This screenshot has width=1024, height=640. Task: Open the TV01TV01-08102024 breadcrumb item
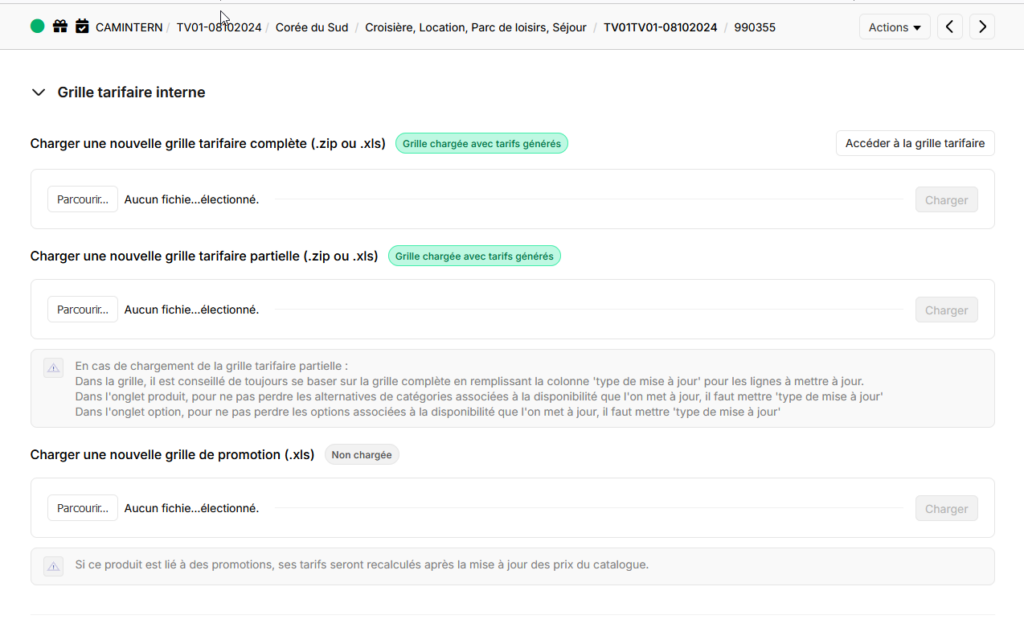(660, 27)
